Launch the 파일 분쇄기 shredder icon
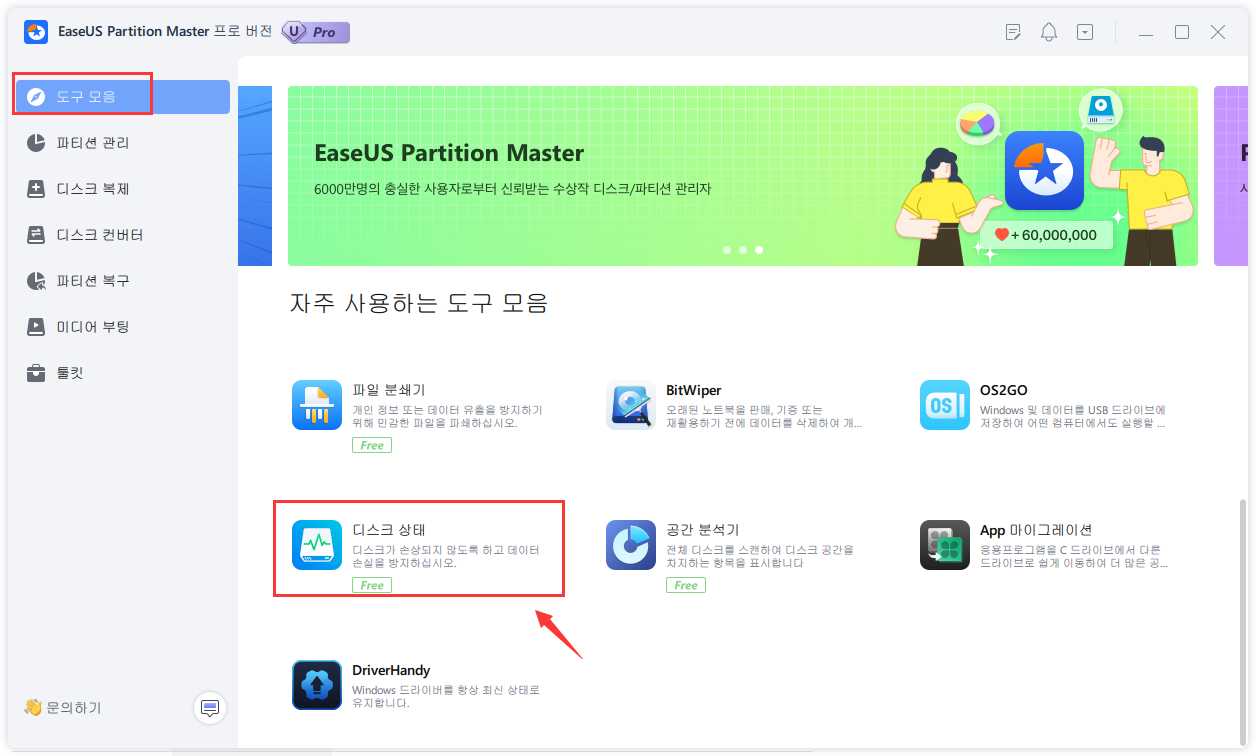Image resolution: width=1256 pixels, height=756 pixels. tap(317, 405)
